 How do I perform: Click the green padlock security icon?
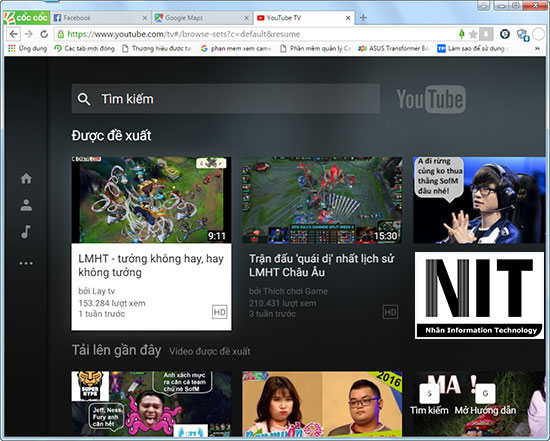61,34
